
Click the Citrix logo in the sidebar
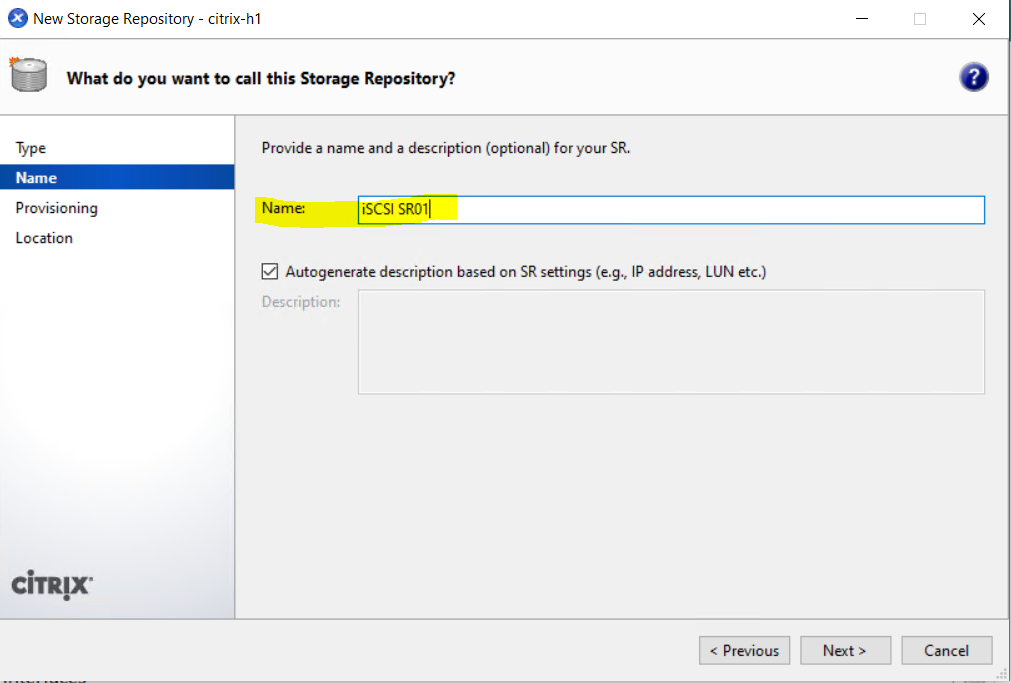tap(52, 584)
